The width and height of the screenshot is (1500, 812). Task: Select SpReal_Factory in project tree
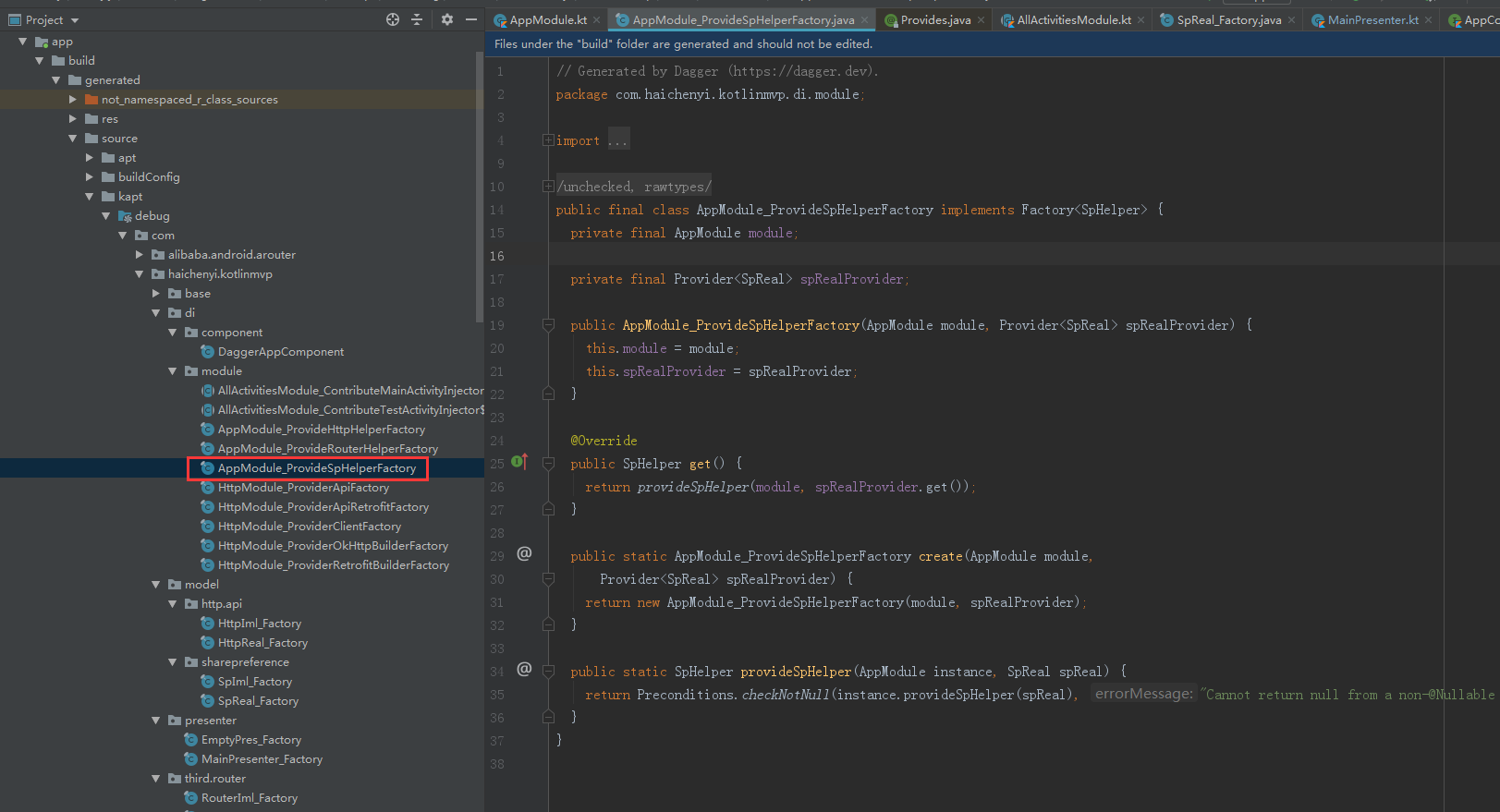258,701
